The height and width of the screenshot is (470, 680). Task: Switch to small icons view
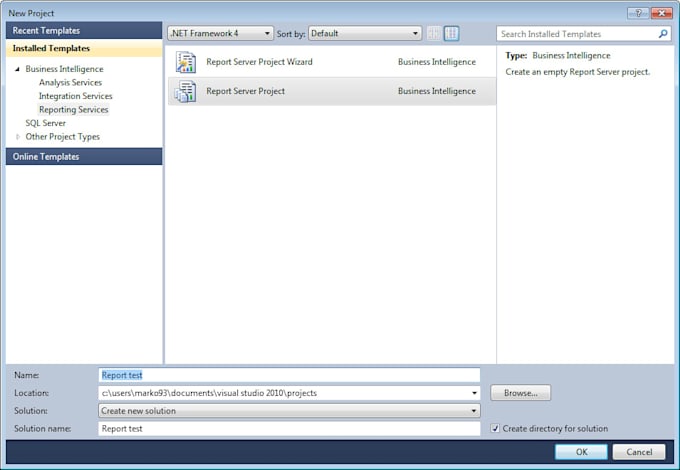(434, 33)
